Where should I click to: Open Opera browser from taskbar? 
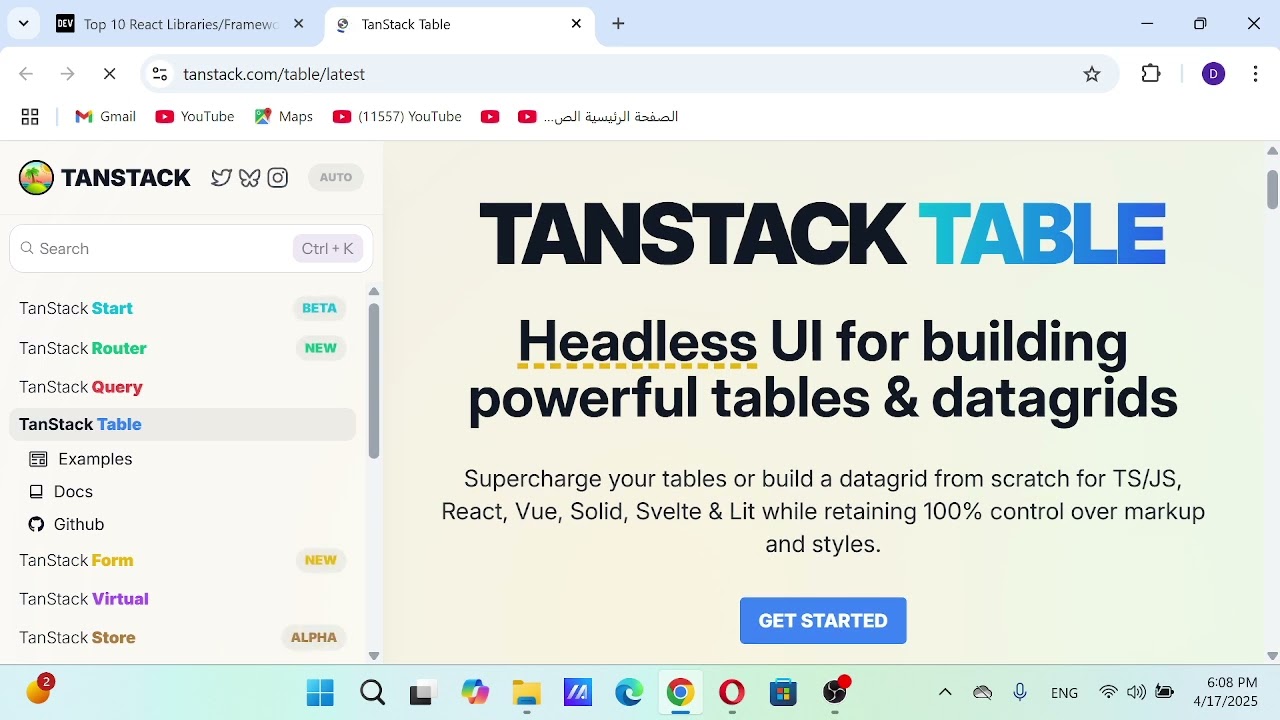pos(732,692)
